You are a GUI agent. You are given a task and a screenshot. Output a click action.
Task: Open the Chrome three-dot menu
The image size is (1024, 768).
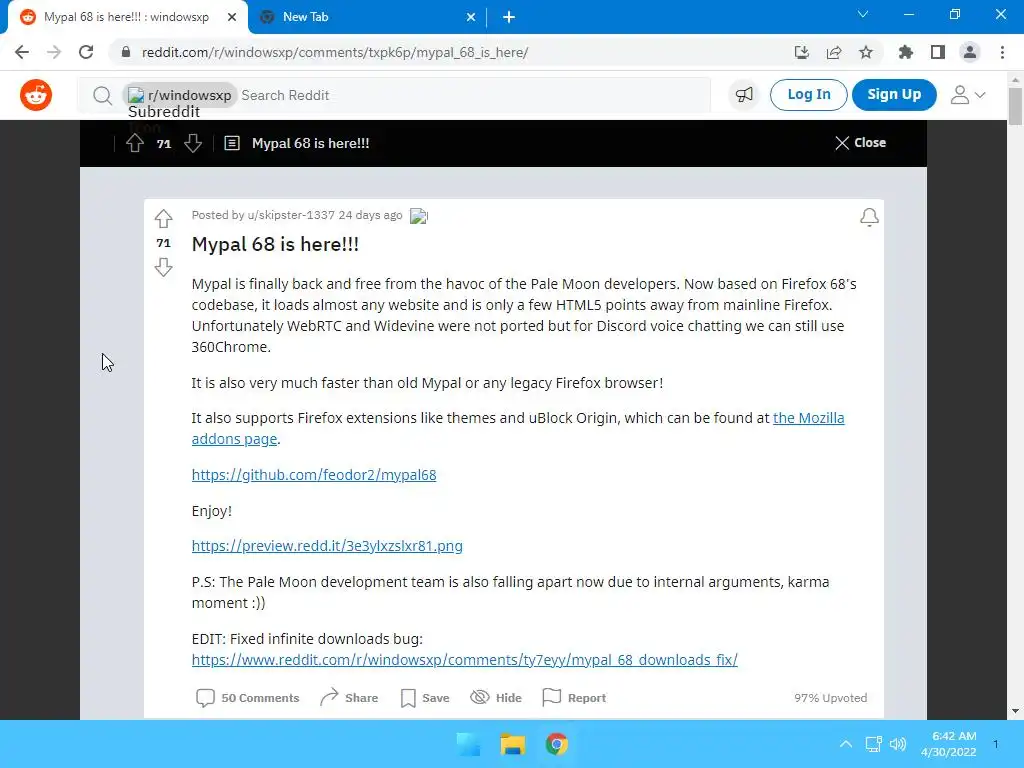click(1002, 52)
